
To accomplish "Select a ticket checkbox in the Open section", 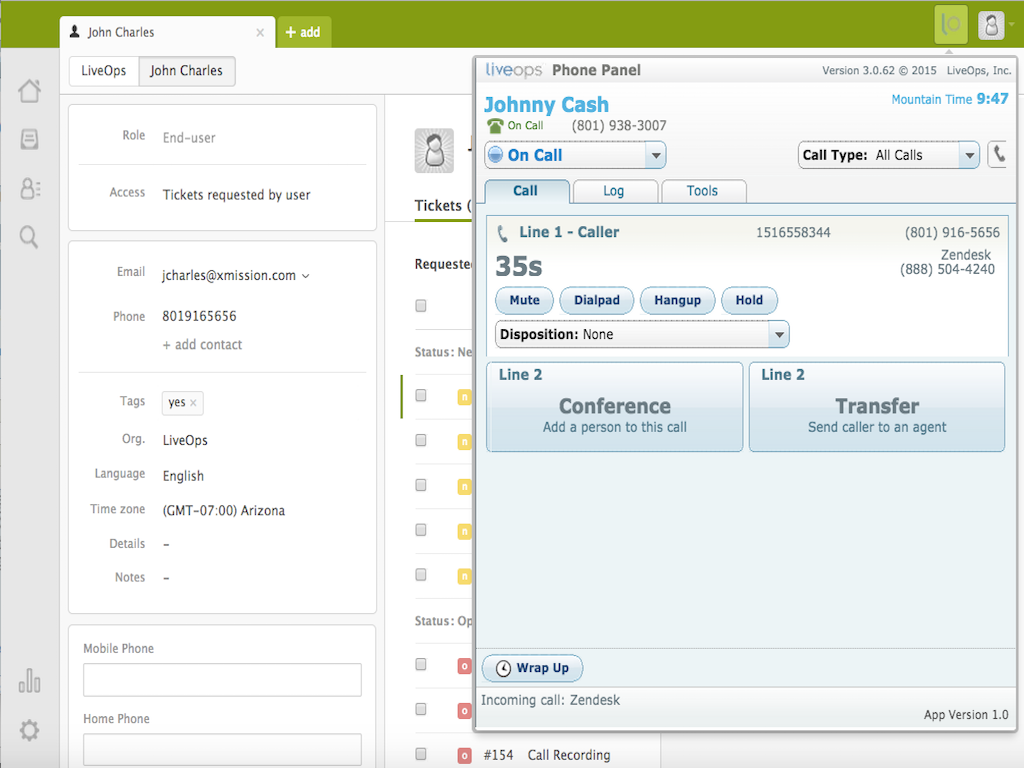I will coord(420,664).
